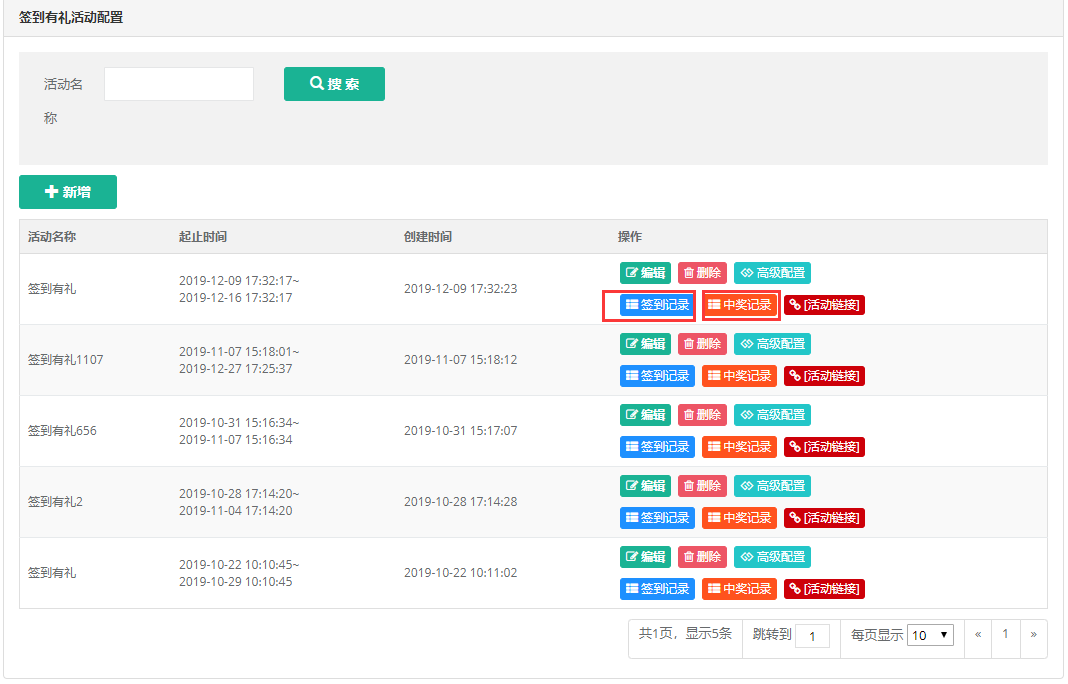Focus the 活动名称 input field
1068x684 pixels.
(x=178, y=84)
